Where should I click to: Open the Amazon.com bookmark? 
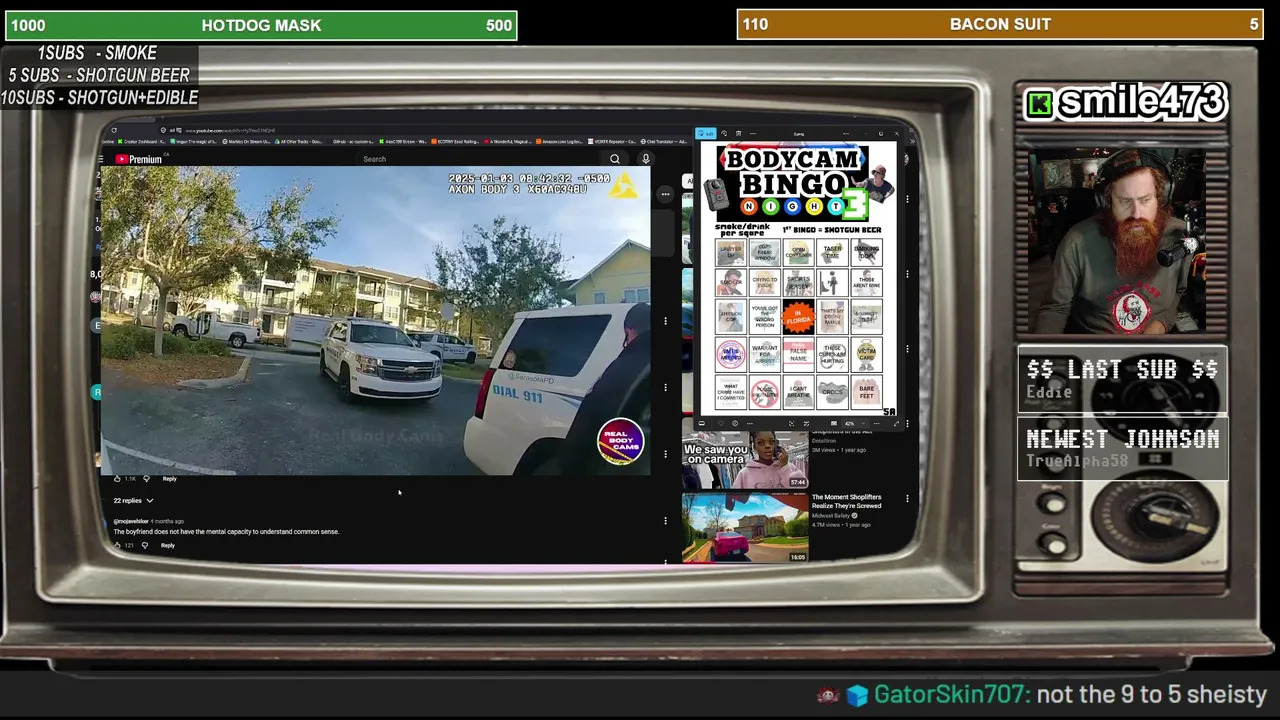(560, 142)
